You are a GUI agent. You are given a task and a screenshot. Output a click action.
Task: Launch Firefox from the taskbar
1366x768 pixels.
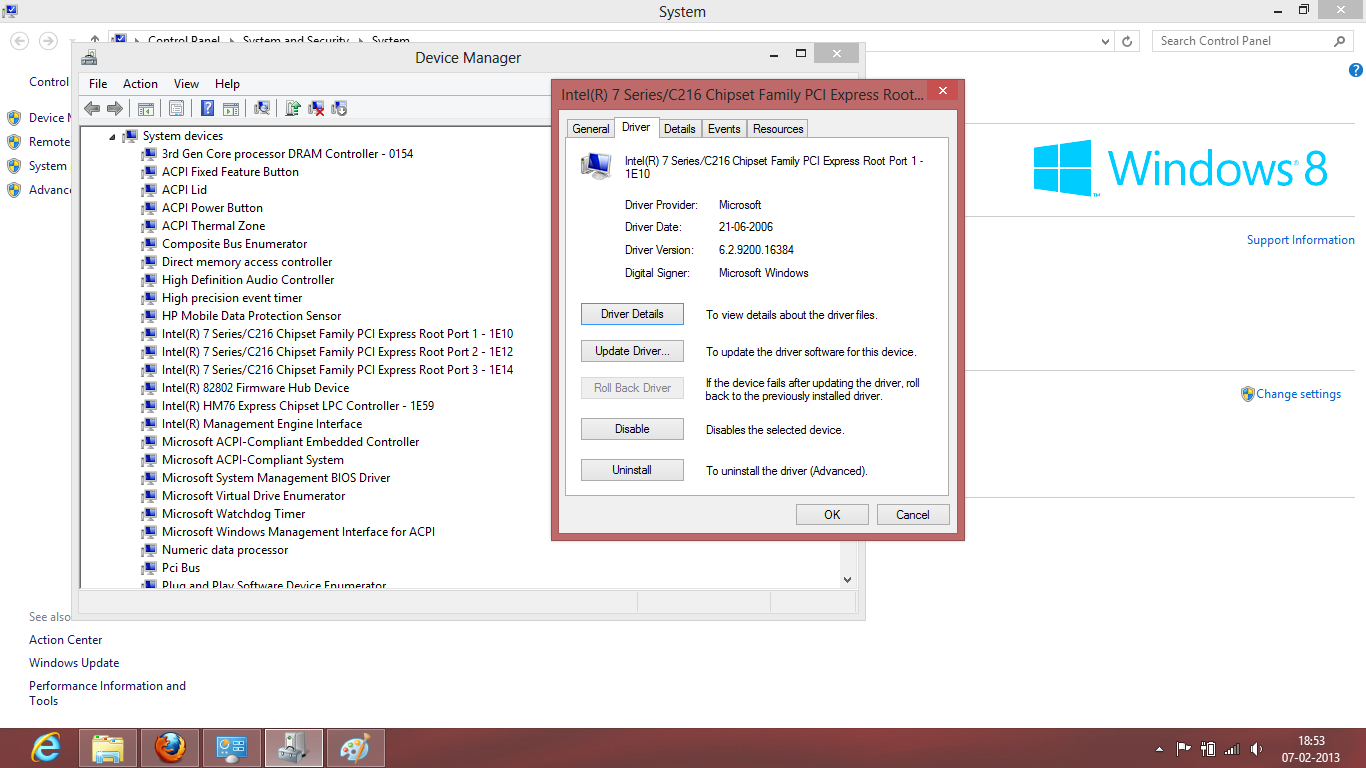pos(170,747)
